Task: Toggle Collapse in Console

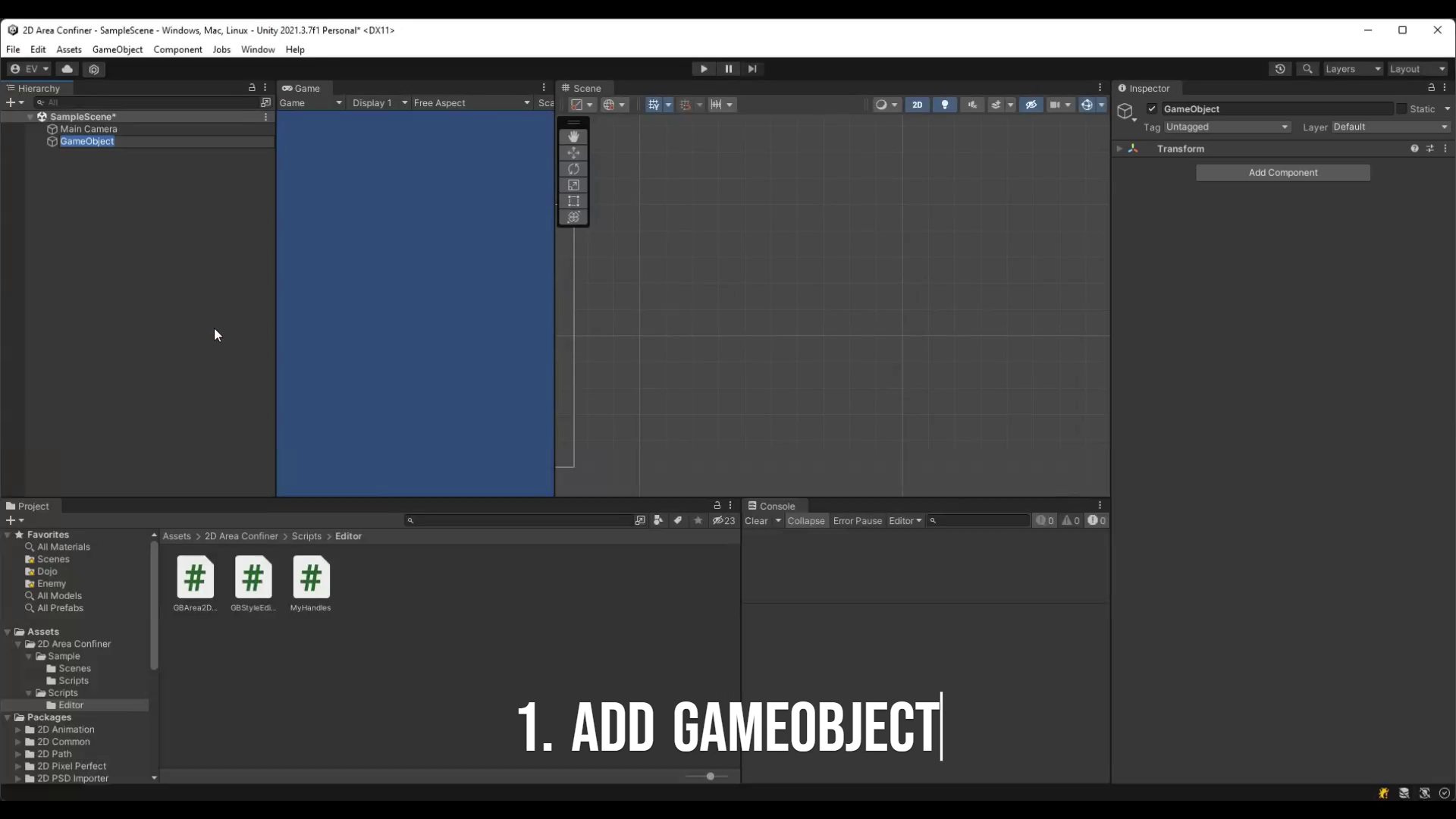Action: click(805, 520)
